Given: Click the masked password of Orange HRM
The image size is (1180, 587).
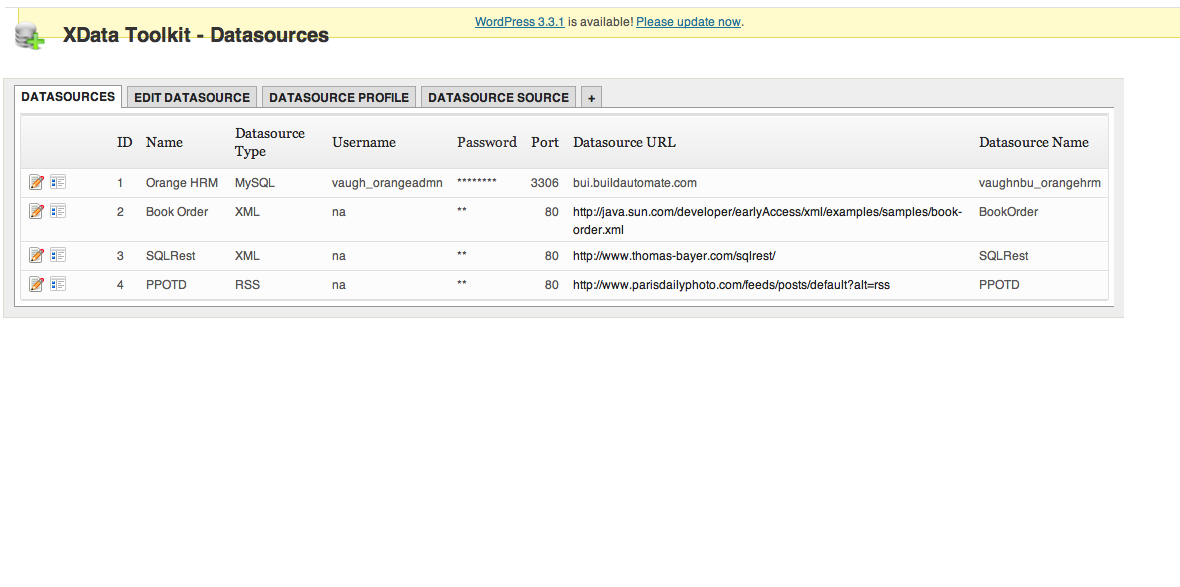Looking at the screenshot, I should click(476, 181).
